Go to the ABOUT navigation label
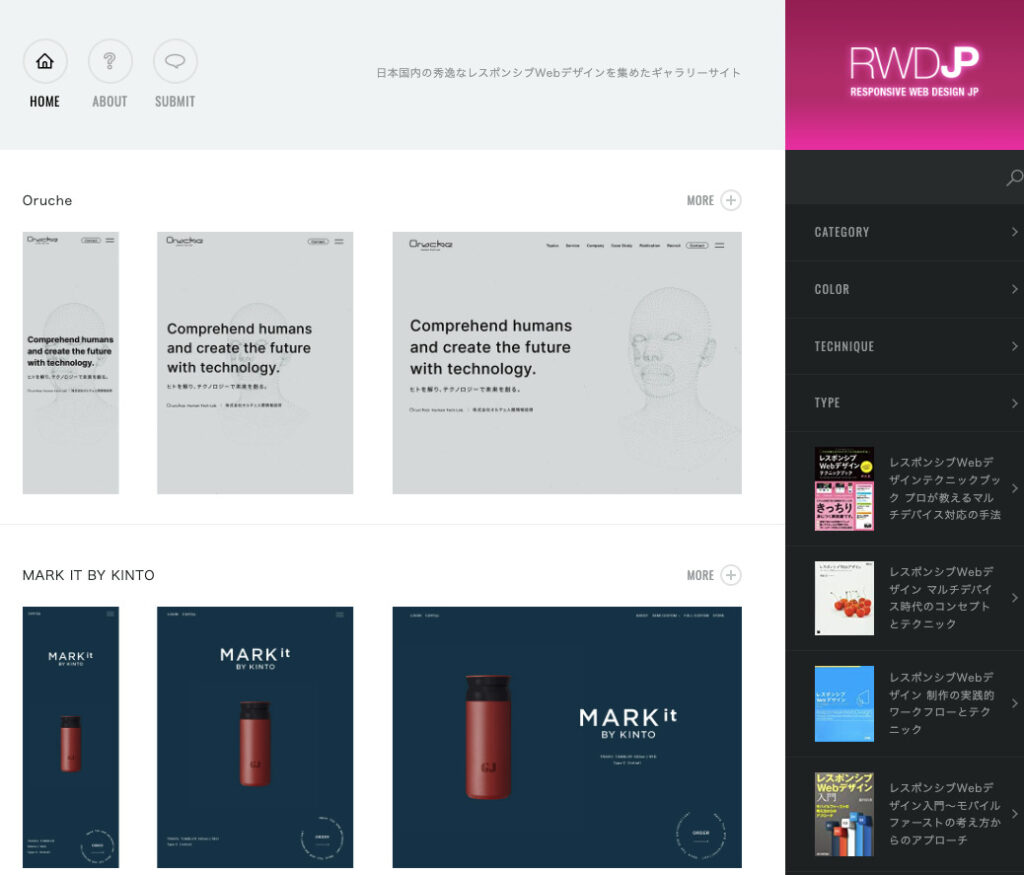The width and height of the screenshot is (1024, 875). (110, 102)
